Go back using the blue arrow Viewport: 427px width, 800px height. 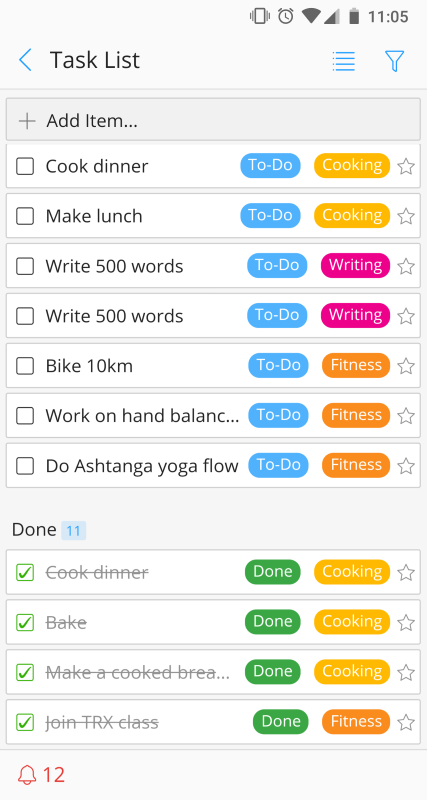coord(25,60)
